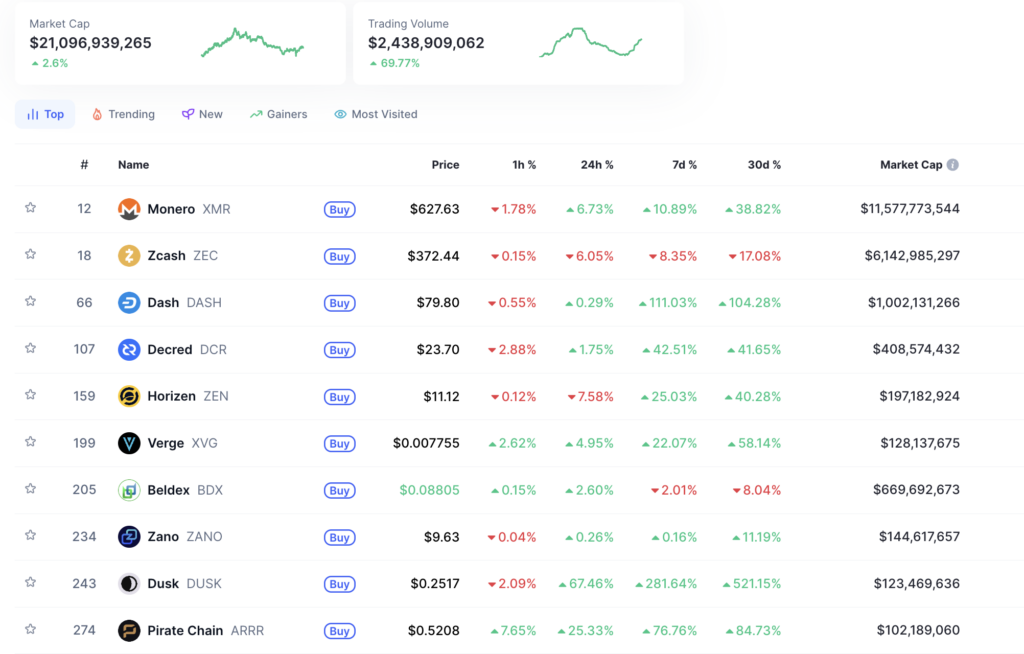Click the Dash coin logo icon

129,303
